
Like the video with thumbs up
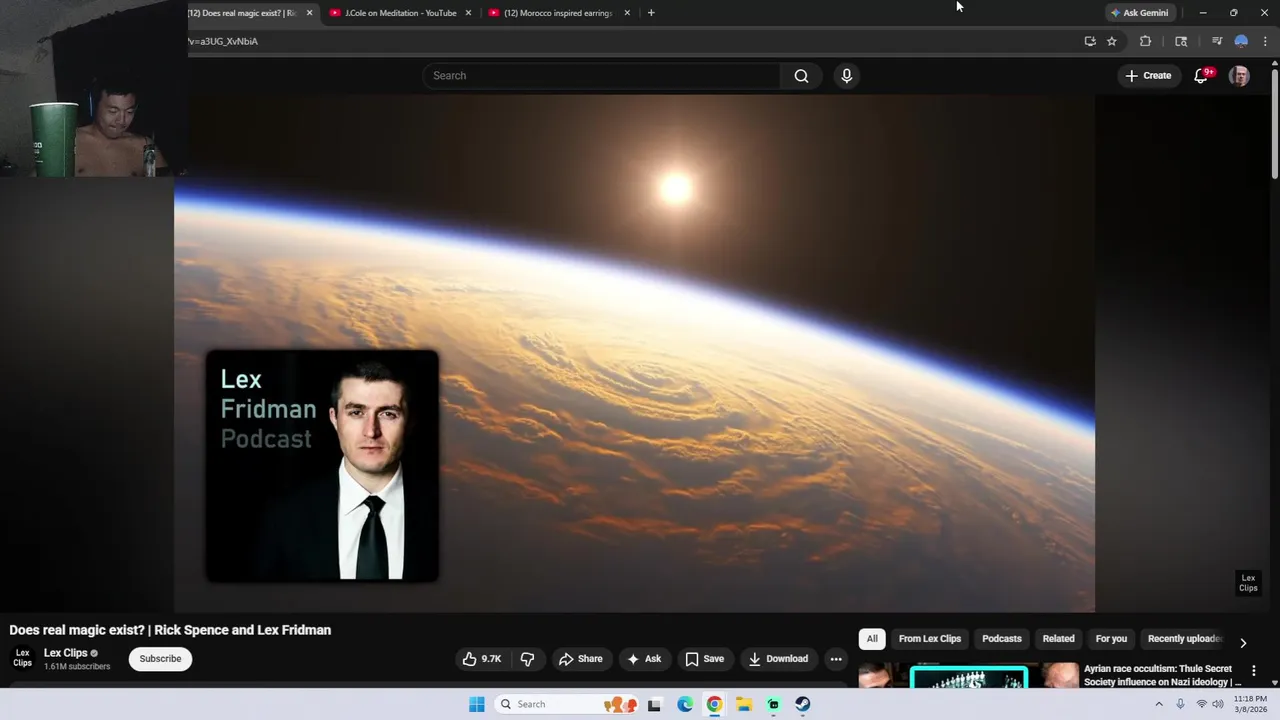(482, 659)
